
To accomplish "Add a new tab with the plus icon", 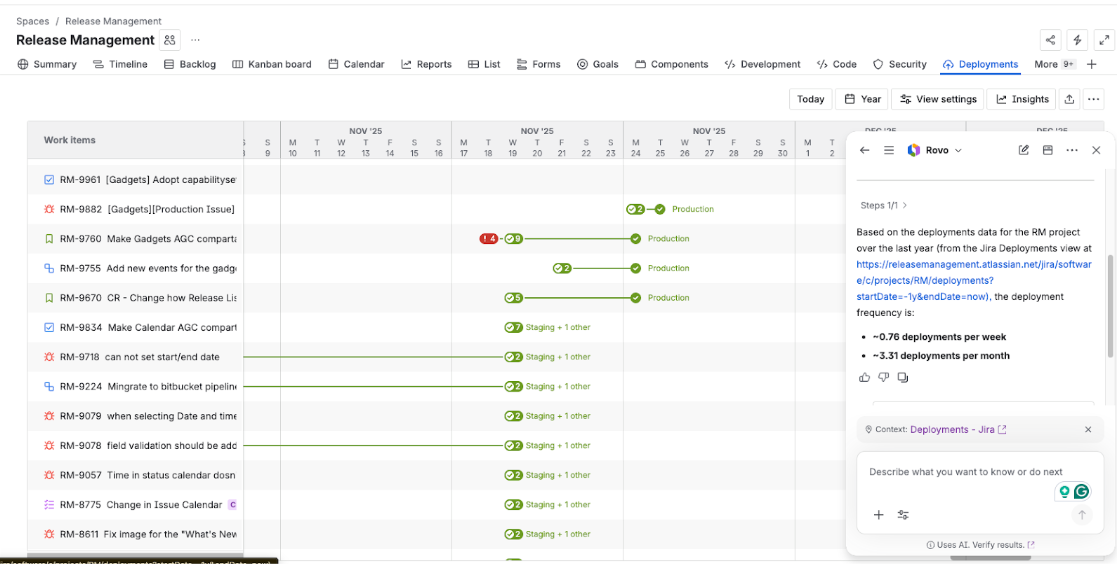I will [1091, 64].
